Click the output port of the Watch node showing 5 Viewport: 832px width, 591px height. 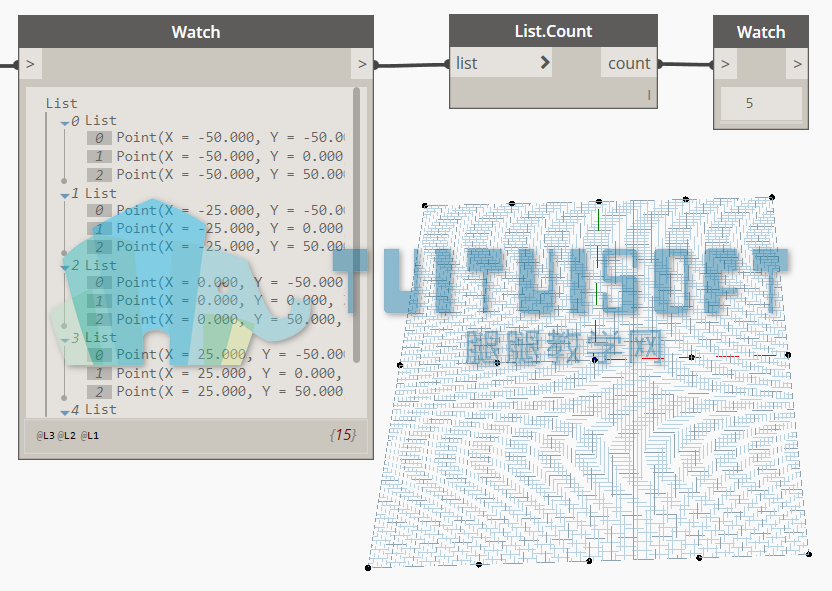click(797, 64)
